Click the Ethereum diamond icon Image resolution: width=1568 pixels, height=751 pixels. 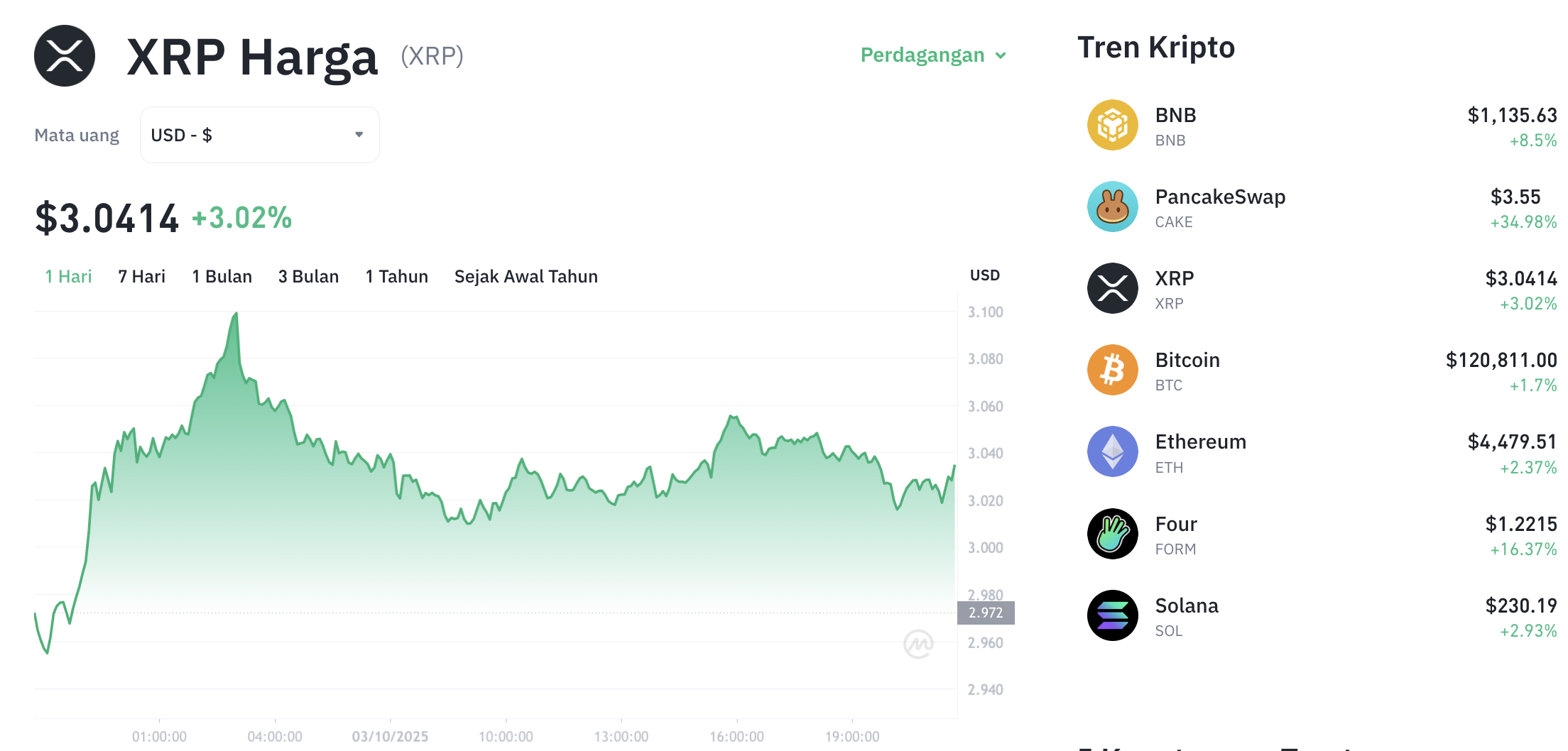click(1112, 451)
